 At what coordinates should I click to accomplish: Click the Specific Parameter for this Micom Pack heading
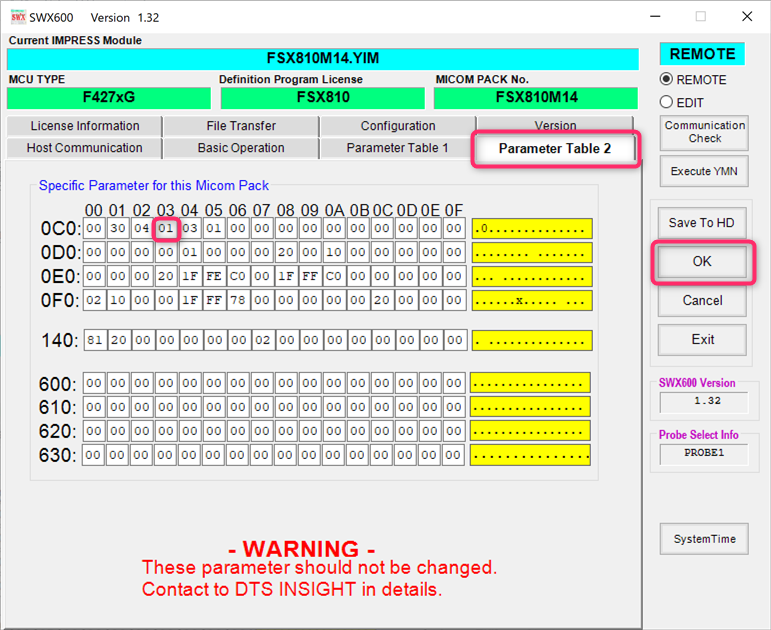(x=154, y=185)
